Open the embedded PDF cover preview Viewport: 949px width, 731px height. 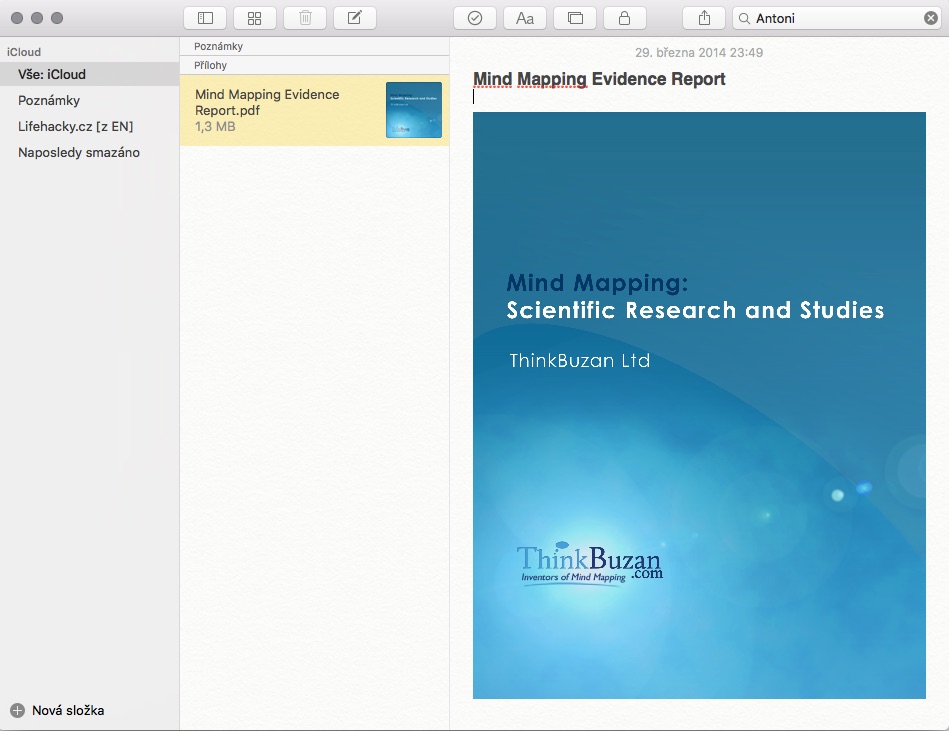[699, 405]
